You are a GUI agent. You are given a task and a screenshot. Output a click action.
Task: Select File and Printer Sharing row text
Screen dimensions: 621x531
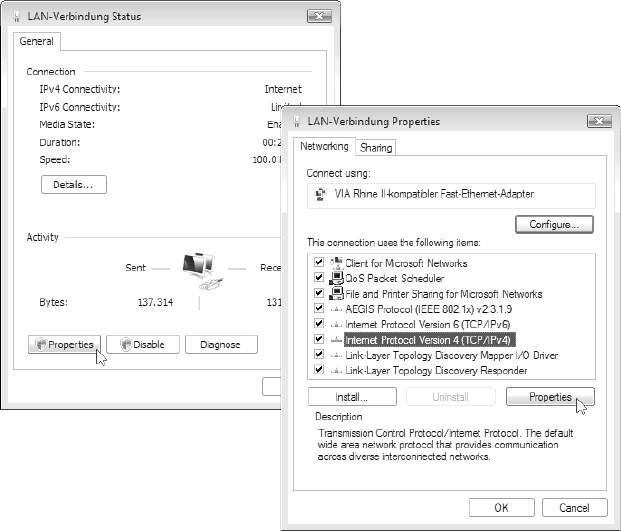point(444,294)
